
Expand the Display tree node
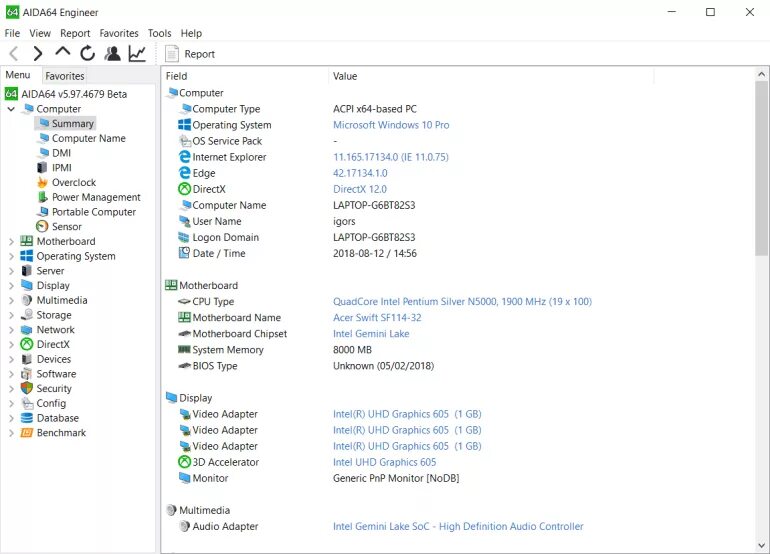pyautogui.click(x=11, y=285)
